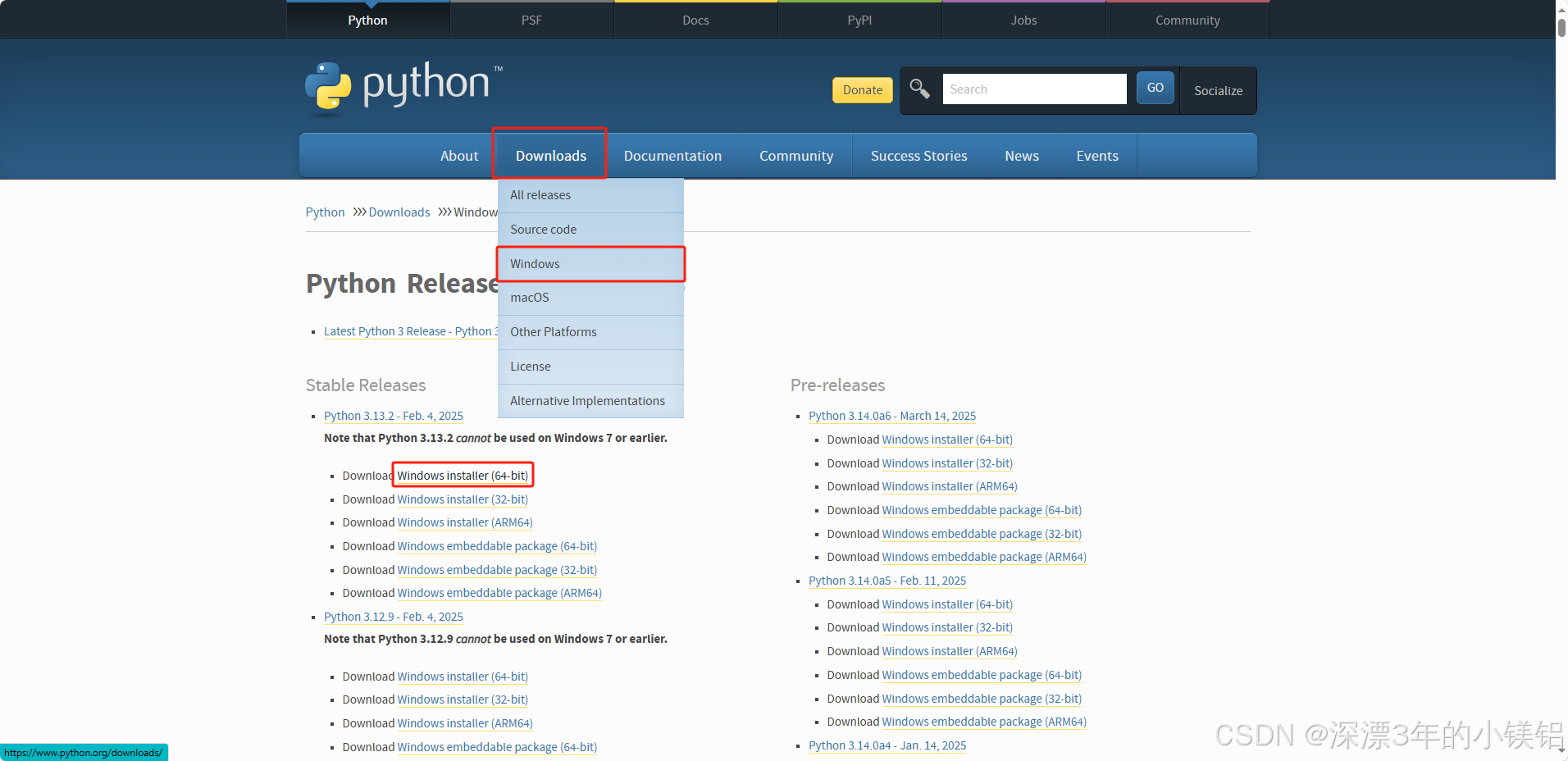
Task: Select the Community top-bar tab
Action: 1187,20
